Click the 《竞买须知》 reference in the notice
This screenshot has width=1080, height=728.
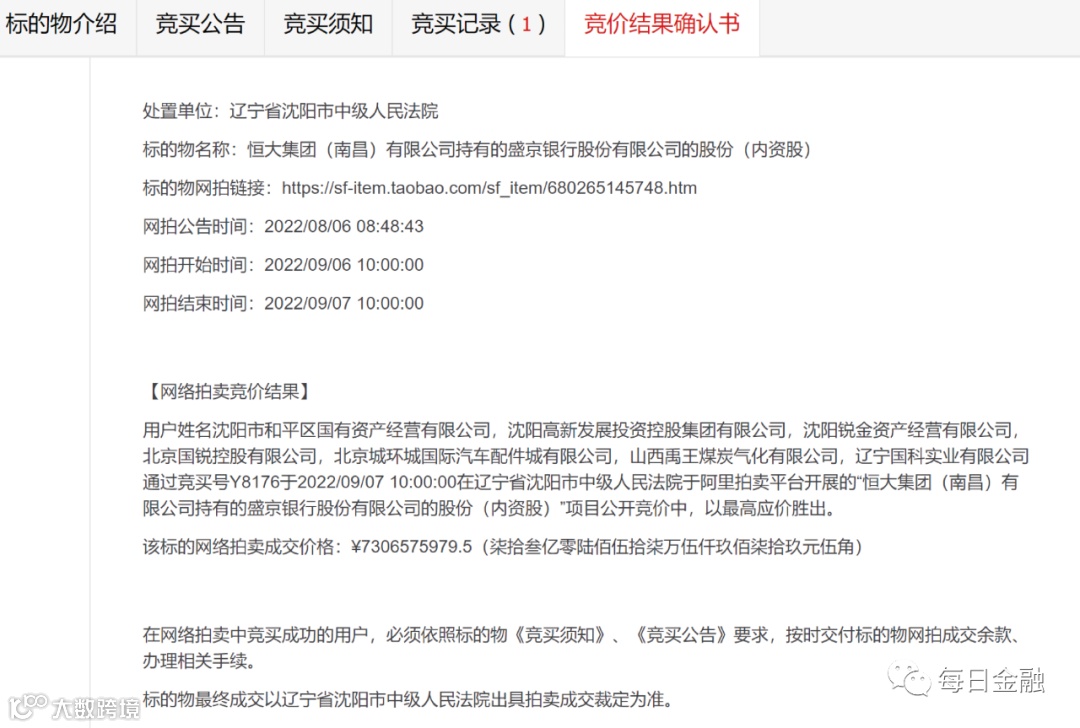(x=559, y=634)
